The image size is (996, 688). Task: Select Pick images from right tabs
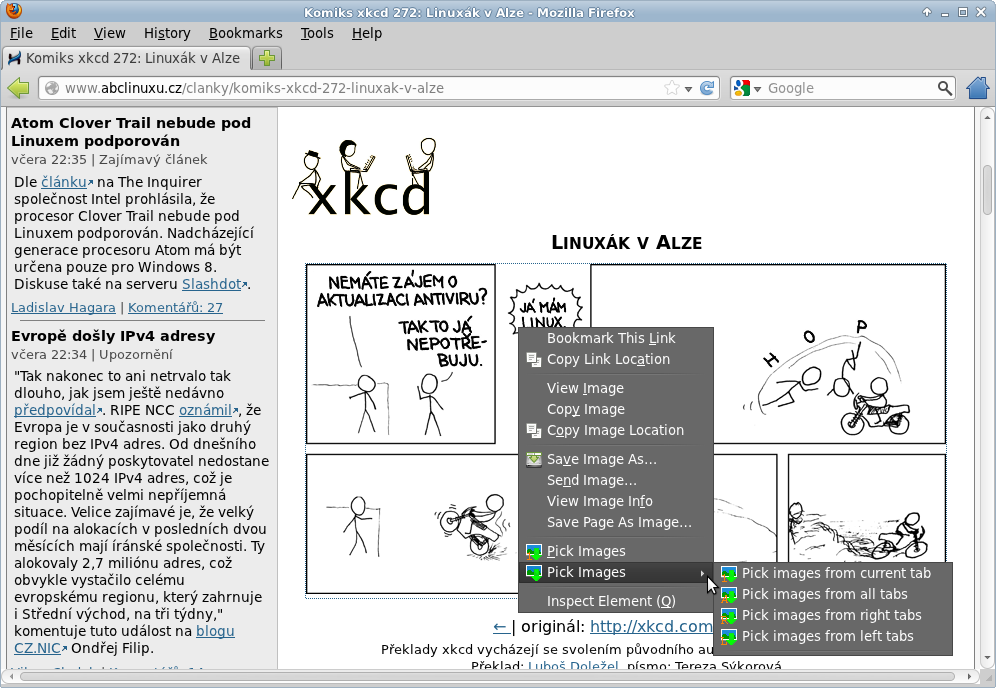[833, 615]
